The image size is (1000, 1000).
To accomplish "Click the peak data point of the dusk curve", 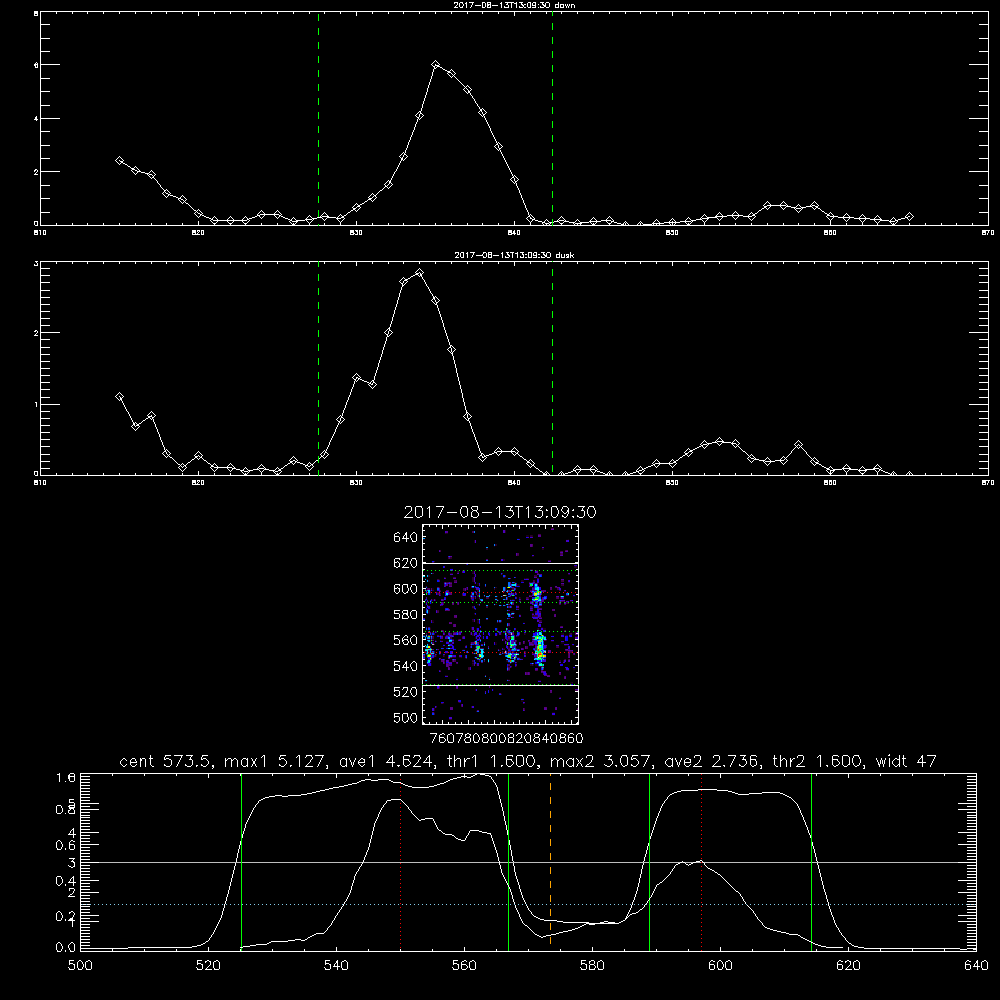I will pos(419,273).
